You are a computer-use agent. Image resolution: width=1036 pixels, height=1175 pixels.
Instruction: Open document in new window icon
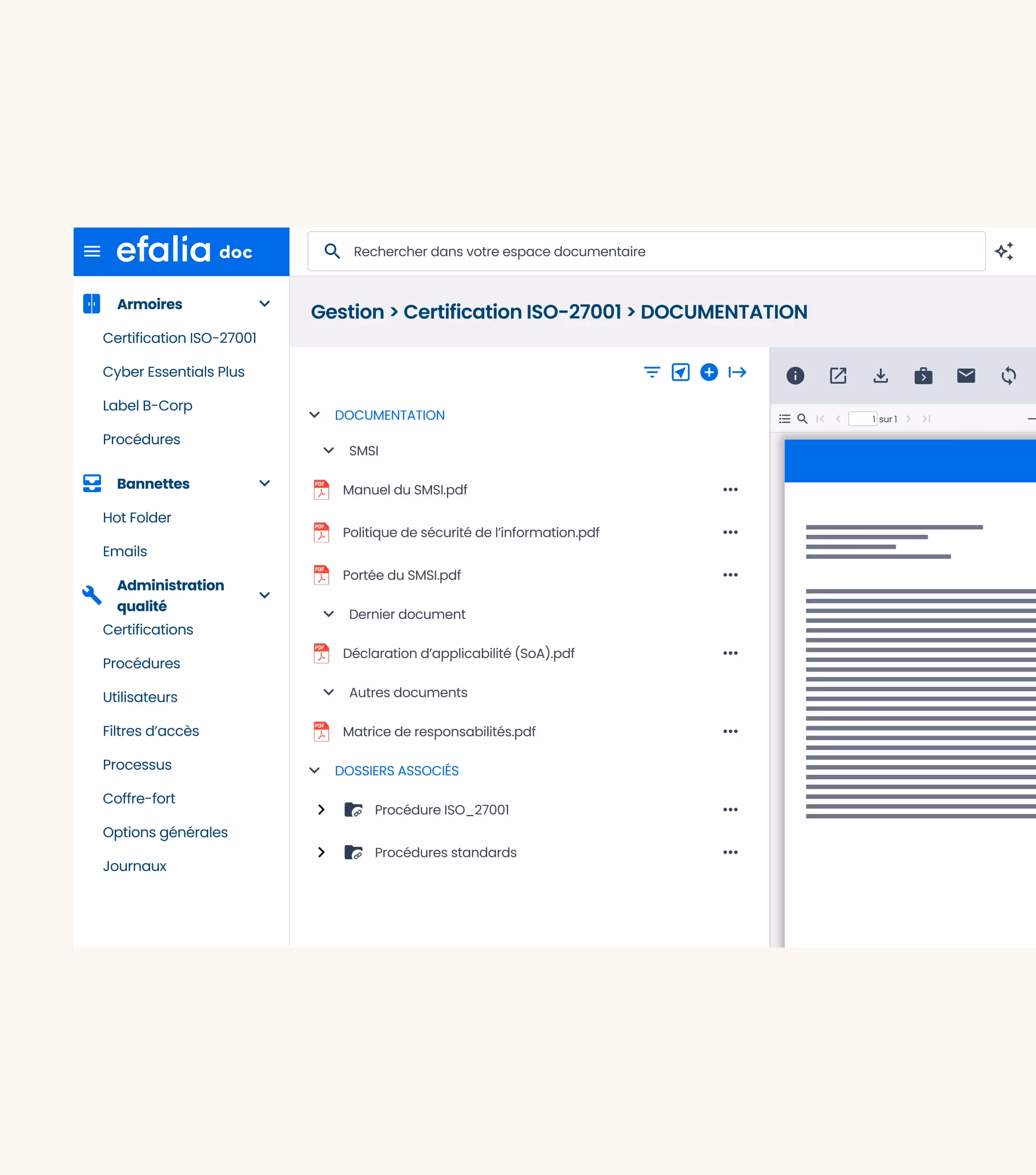(838, 376)
